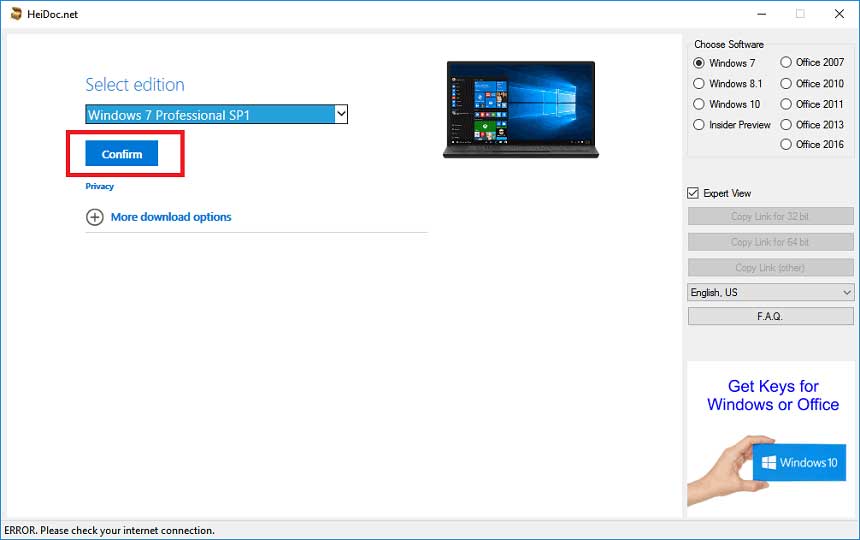Click Copy Link for 64 bit button
860x540 pixels.
[771, 242]
